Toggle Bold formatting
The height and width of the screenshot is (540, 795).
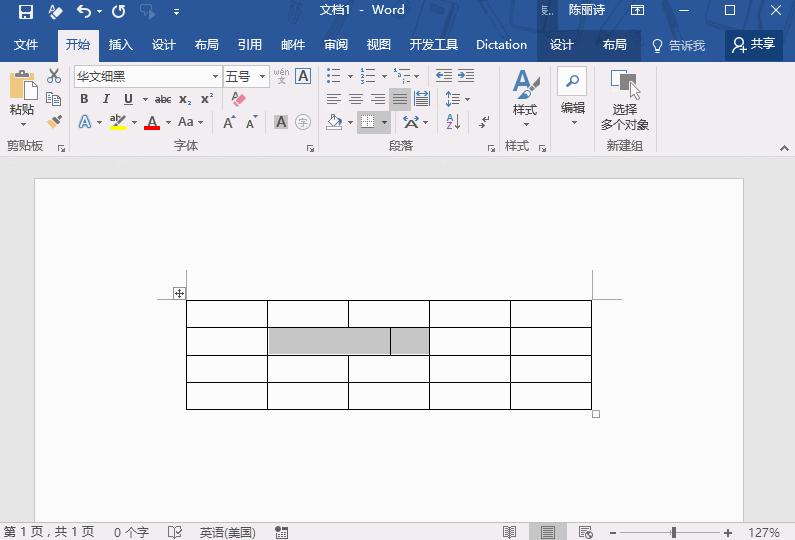pos(84,99)
